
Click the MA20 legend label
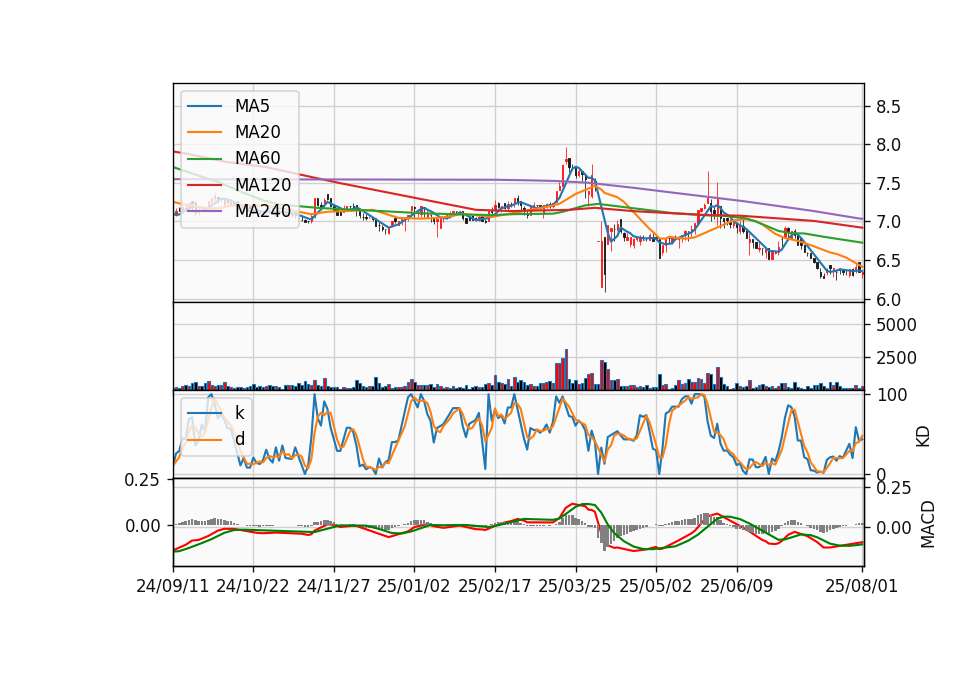pos(257,132)
